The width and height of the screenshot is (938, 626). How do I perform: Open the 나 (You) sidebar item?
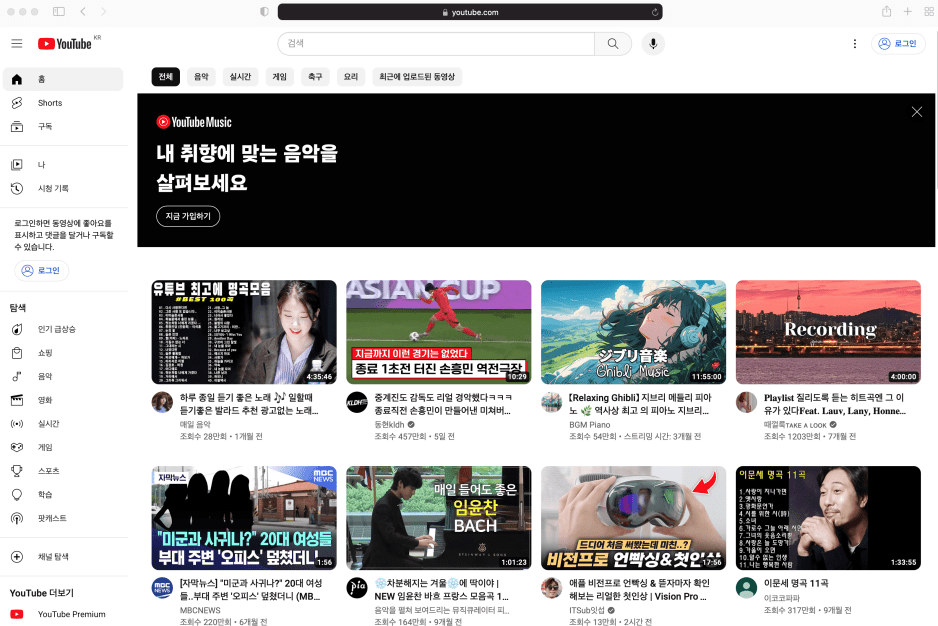point(63,165)
